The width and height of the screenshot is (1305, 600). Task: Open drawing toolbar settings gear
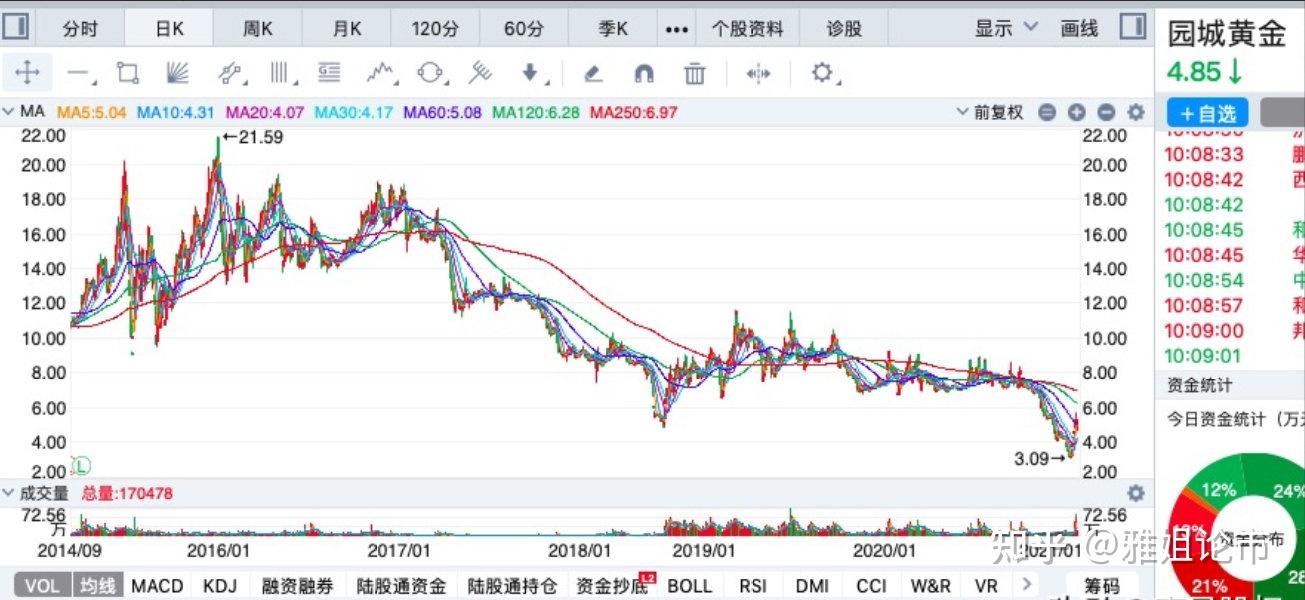click(822, 72)
